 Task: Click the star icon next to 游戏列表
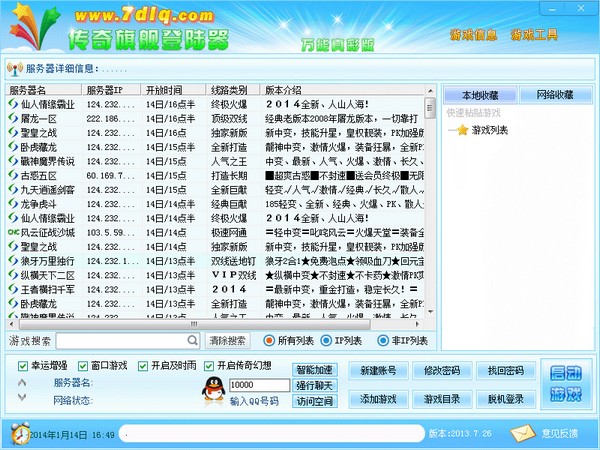pos(463,130)
